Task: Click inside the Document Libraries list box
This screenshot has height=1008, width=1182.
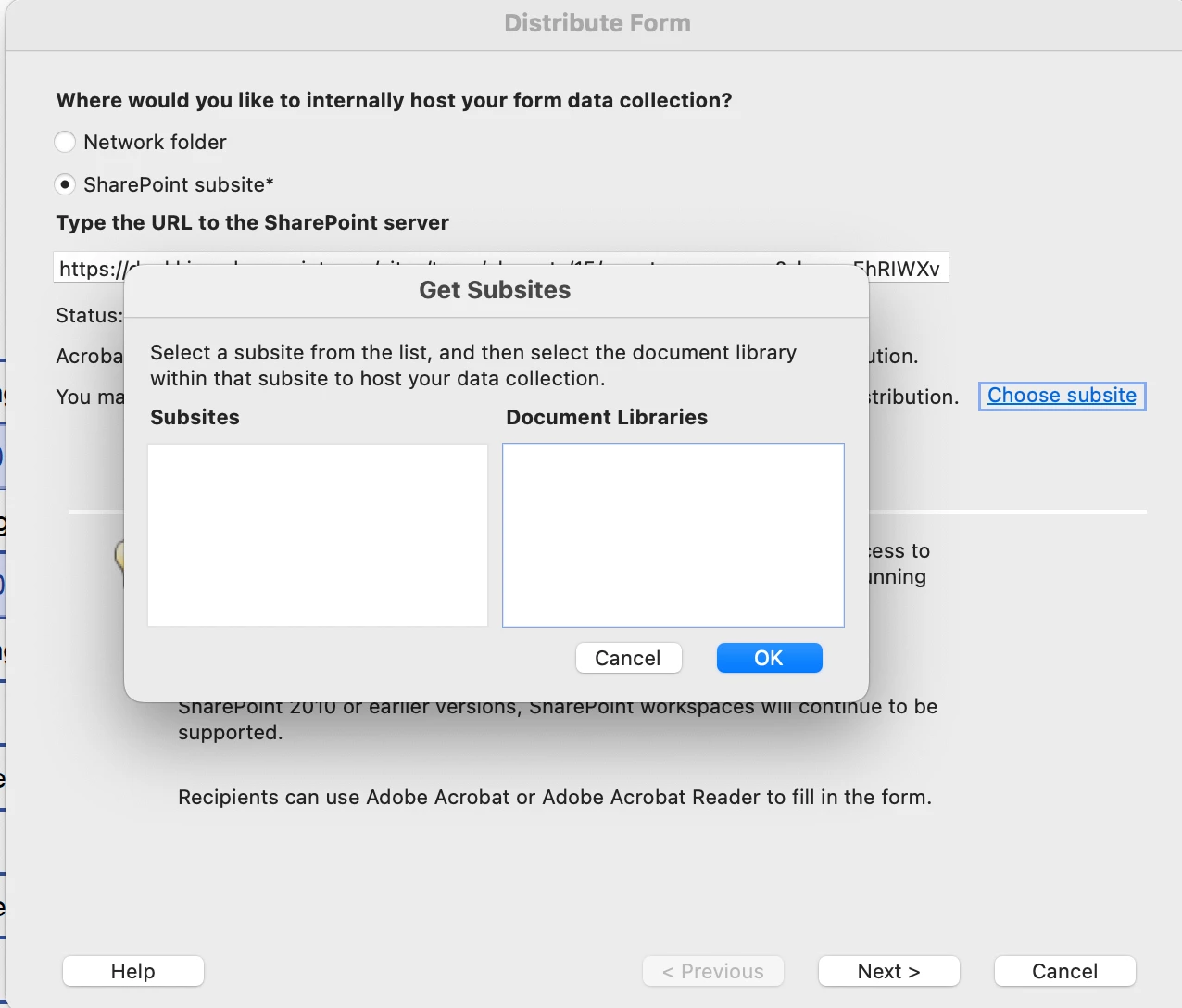Action: point(673,535)
